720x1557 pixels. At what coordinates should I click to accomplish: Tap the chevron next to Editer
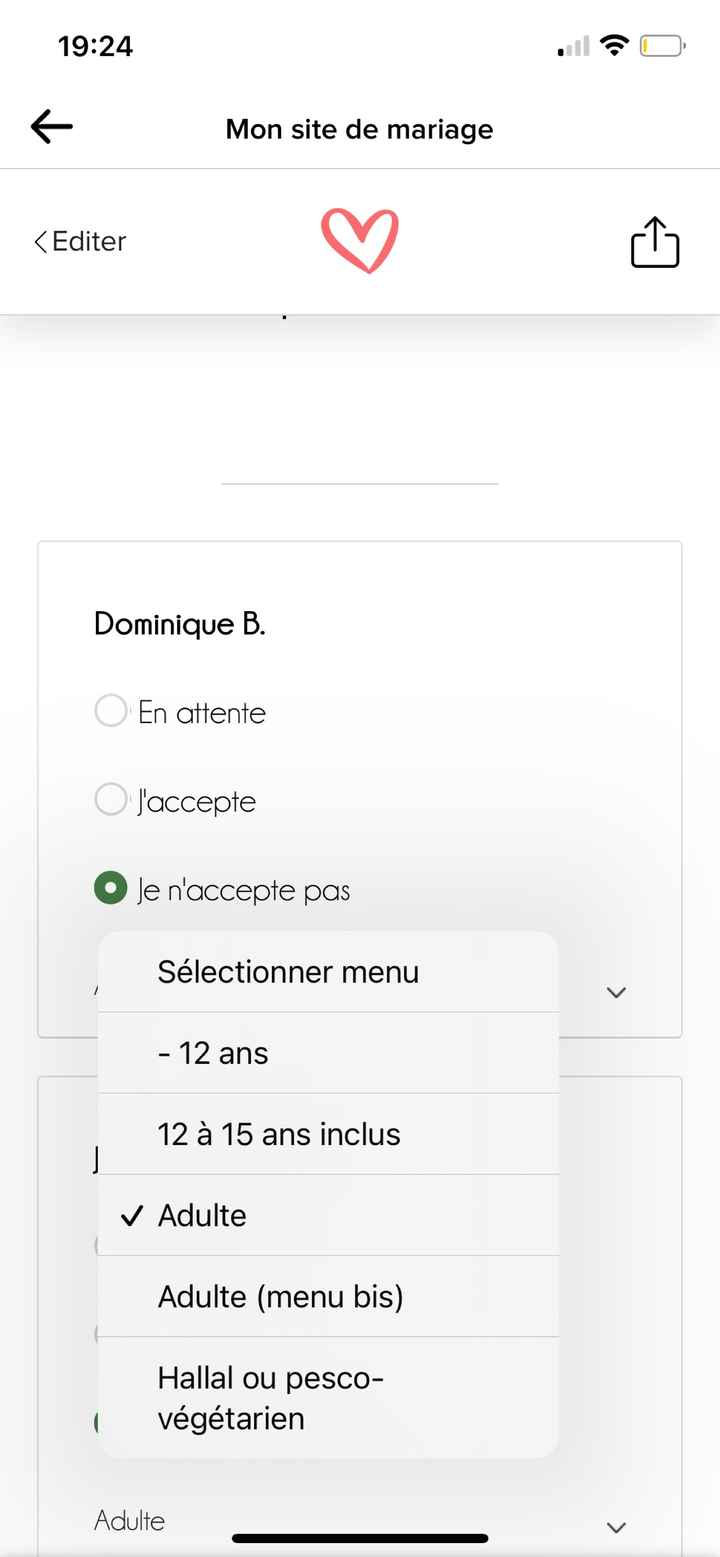(x=40, y=241)
